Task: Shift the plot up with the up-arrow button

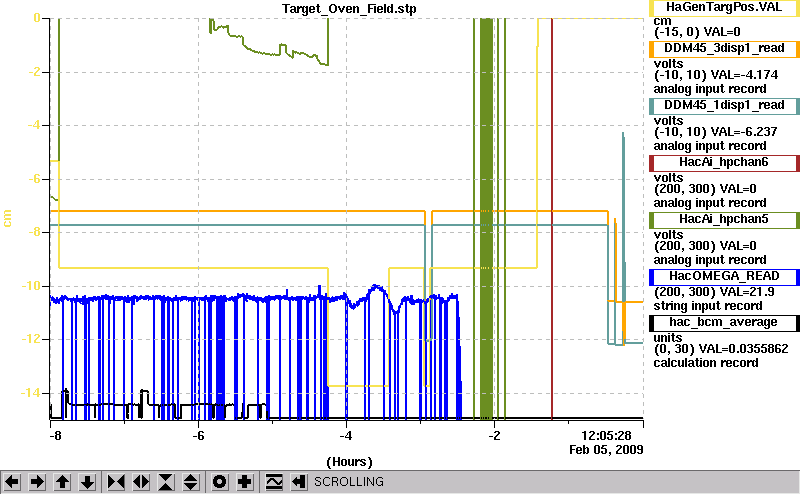Action: click(63, 482)
